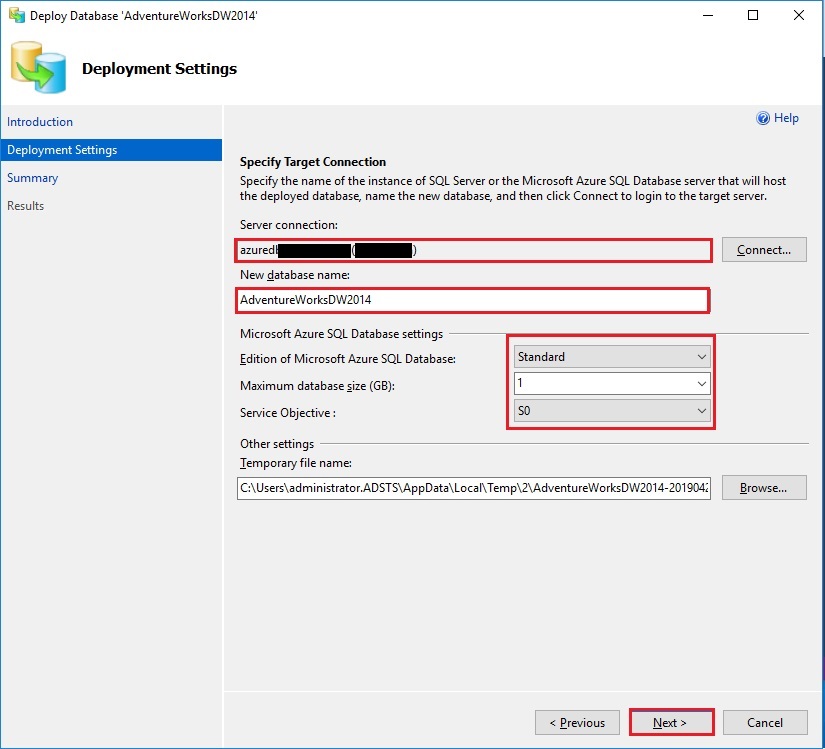This screenshot has height=749, width=825.
Task: Cancel the deployment wizard
Action: 765,723
